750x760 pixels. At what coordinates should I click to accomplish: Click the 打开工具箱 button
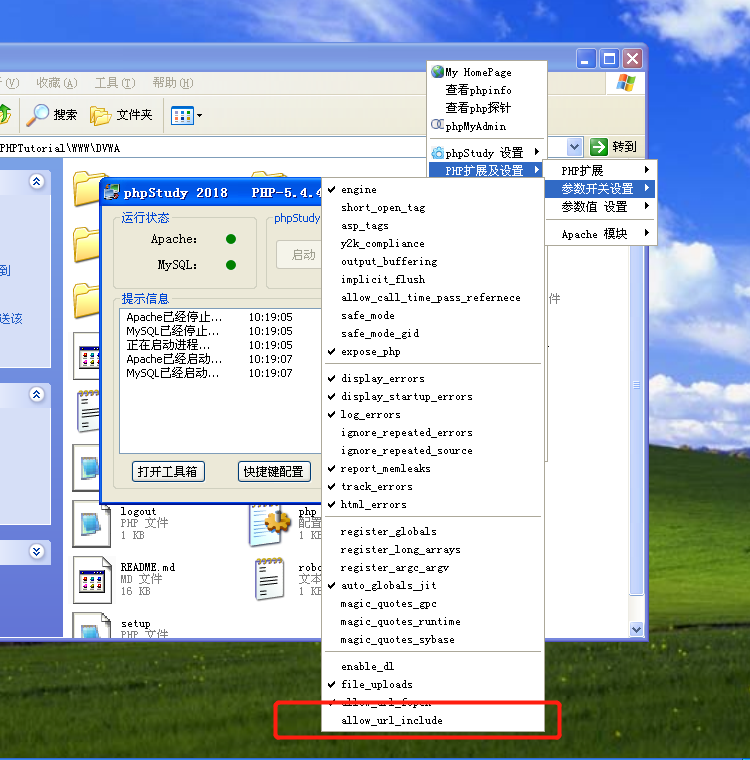coord(168,472)
